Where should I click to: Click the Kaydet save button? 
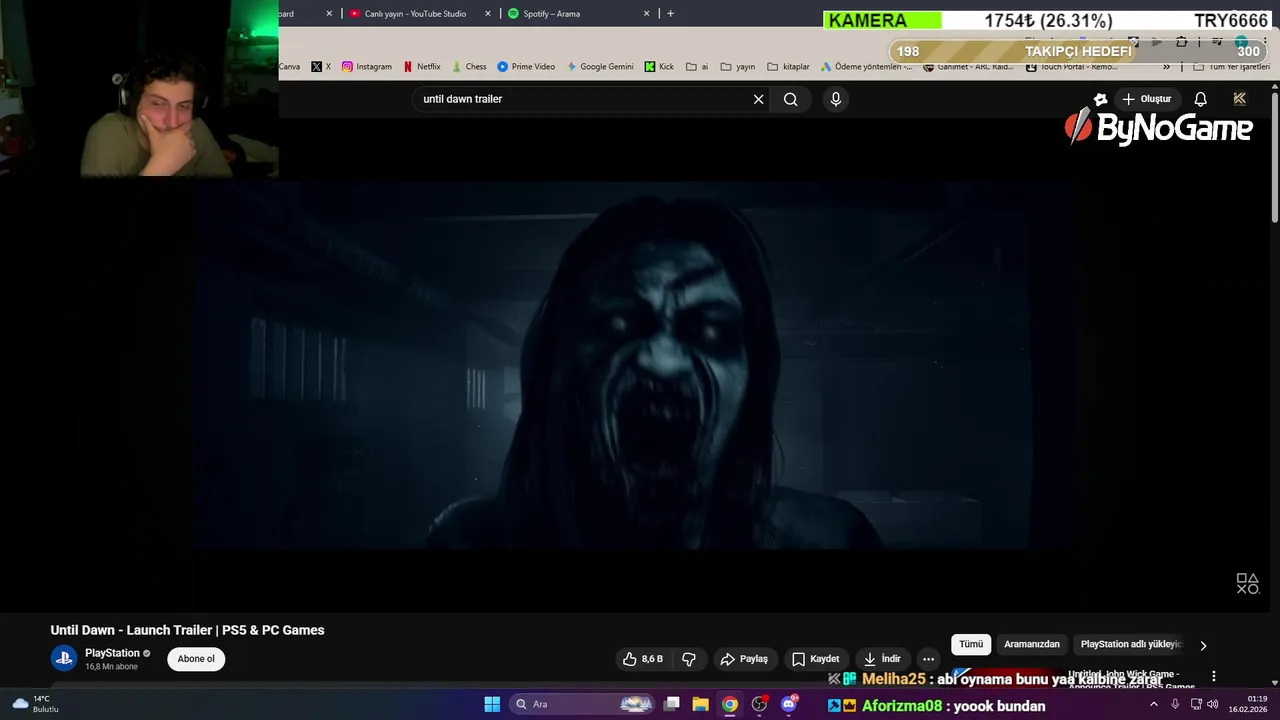click(815, 659)
